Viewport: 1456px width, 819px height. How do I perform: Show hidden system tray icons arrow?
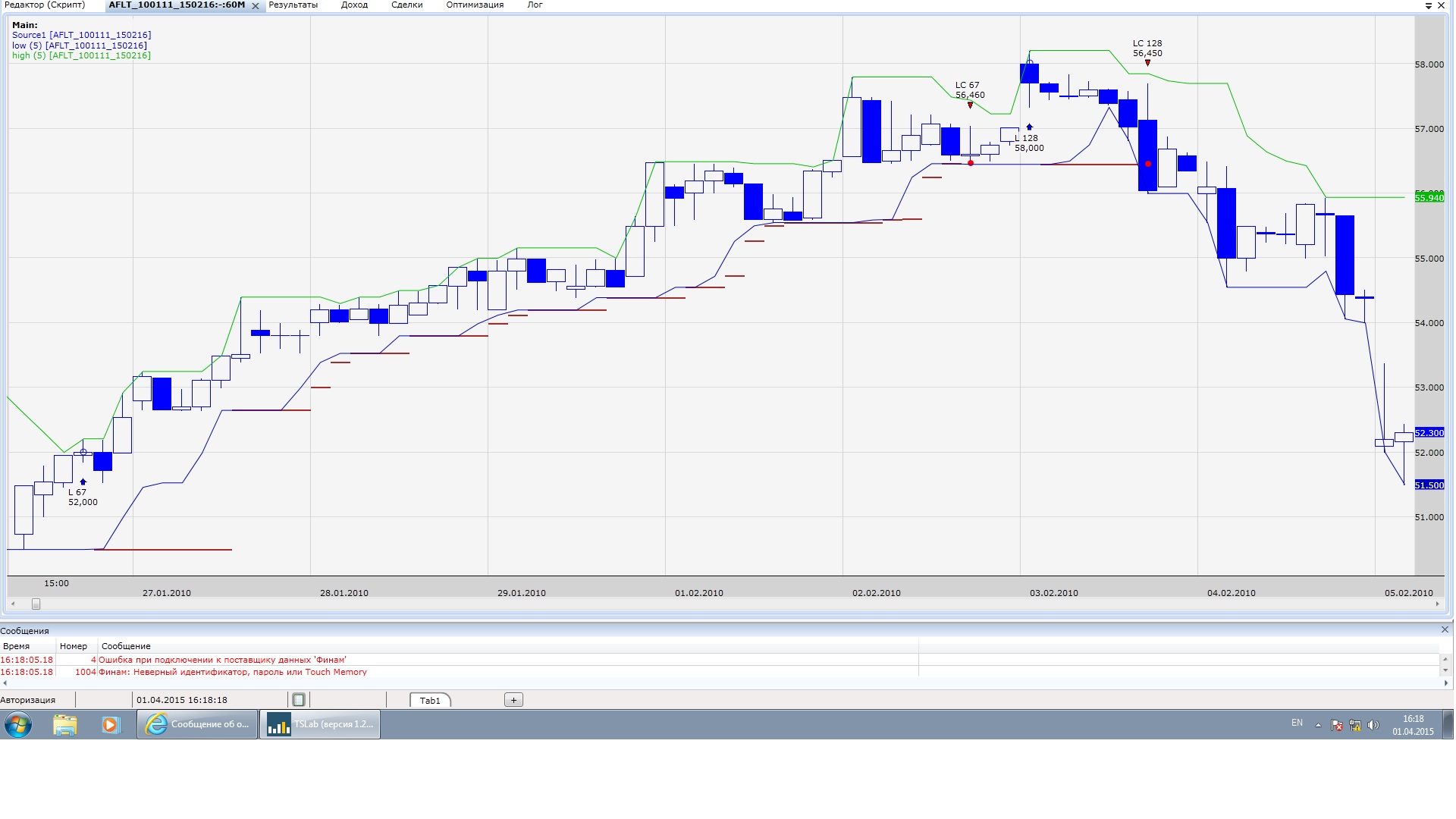point(1318,726)
